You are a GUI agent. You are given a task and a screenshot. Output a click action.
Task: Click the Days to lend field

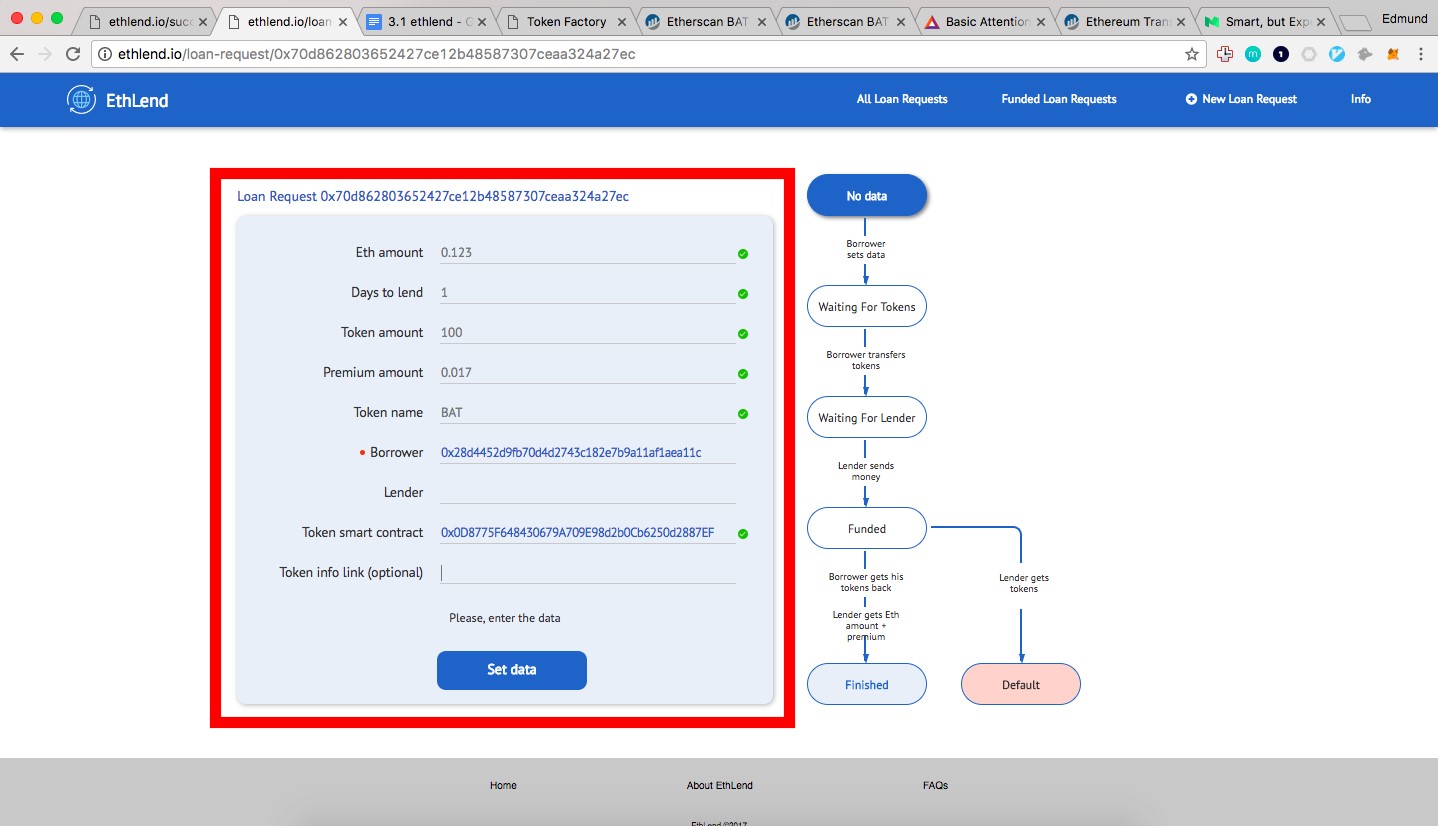(x=588, y=292)
